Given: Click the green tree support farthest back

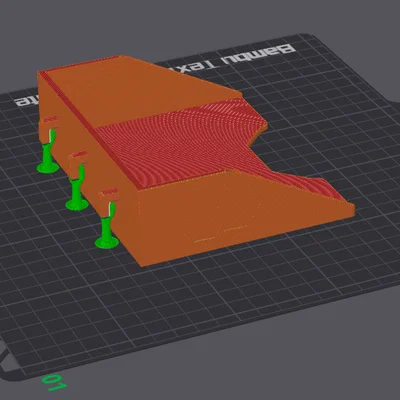Looking at the screenshot, I should 48,152.
